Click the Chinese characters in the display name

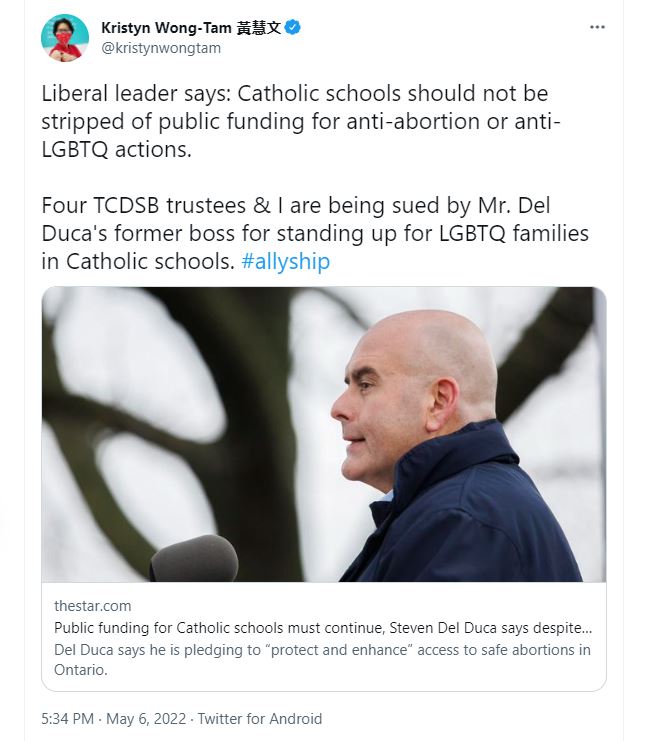point(259,28)
